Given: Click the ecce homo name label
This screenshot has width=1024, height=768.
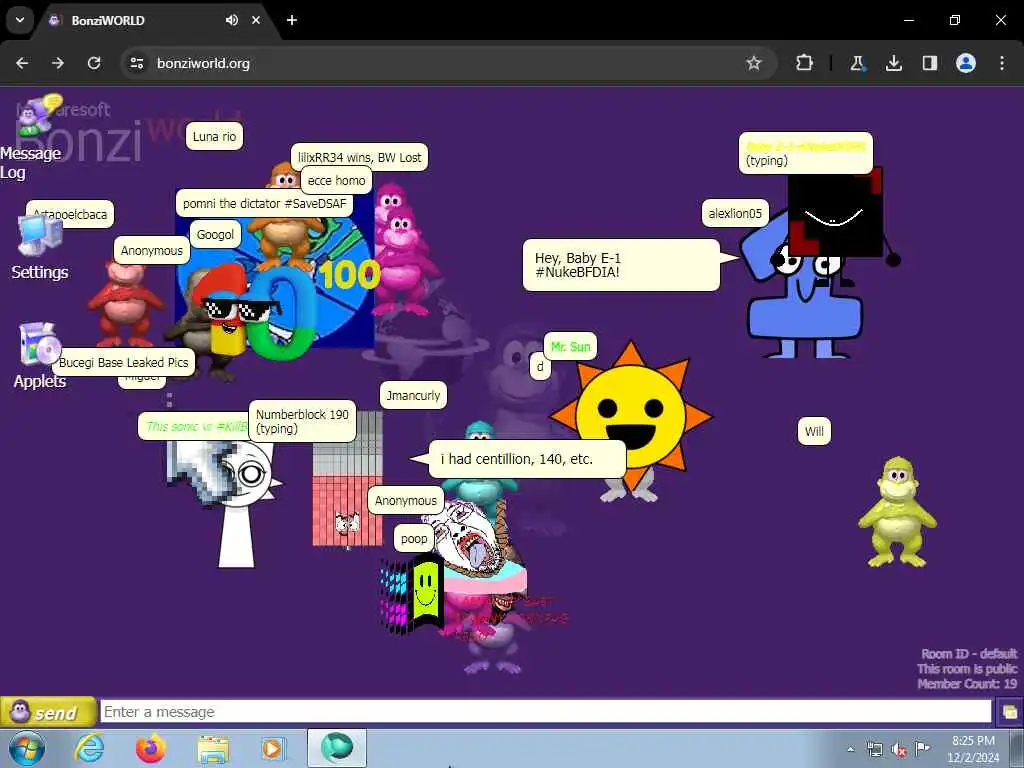Looking at the screenshot, I should (336, 181).
